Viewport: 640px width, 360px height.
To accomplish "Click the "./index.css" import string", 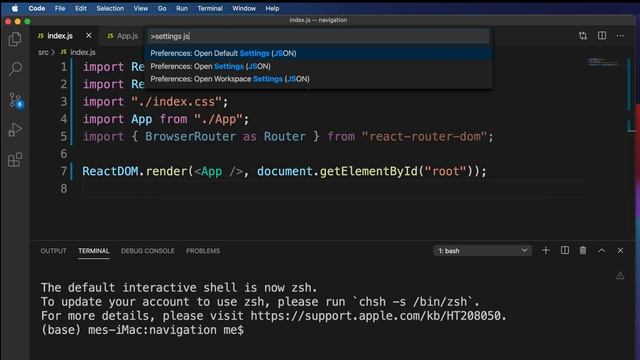I will (x=176, y=102).
